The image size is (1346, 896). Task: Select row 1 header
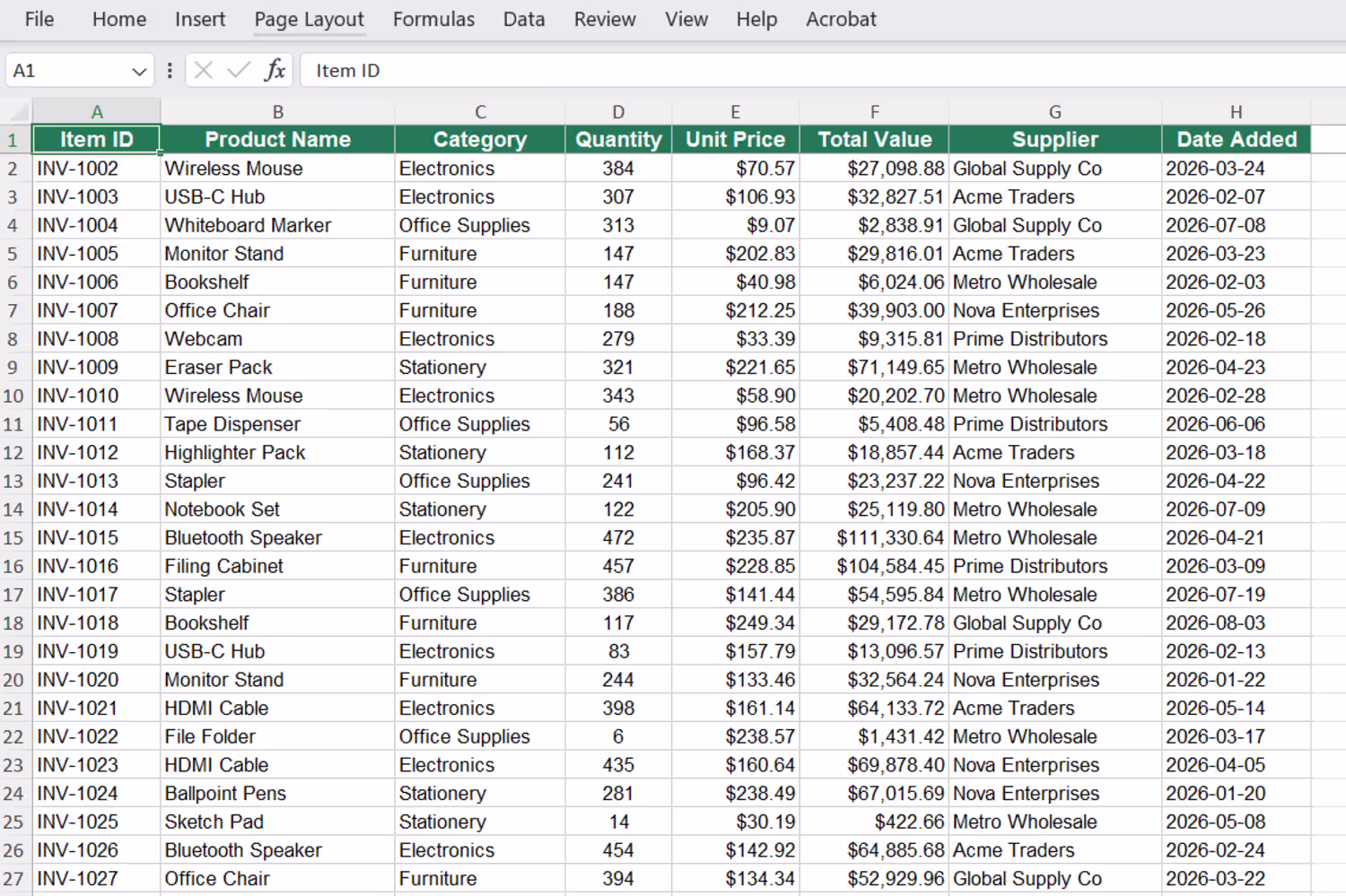[x=15, y=140]
